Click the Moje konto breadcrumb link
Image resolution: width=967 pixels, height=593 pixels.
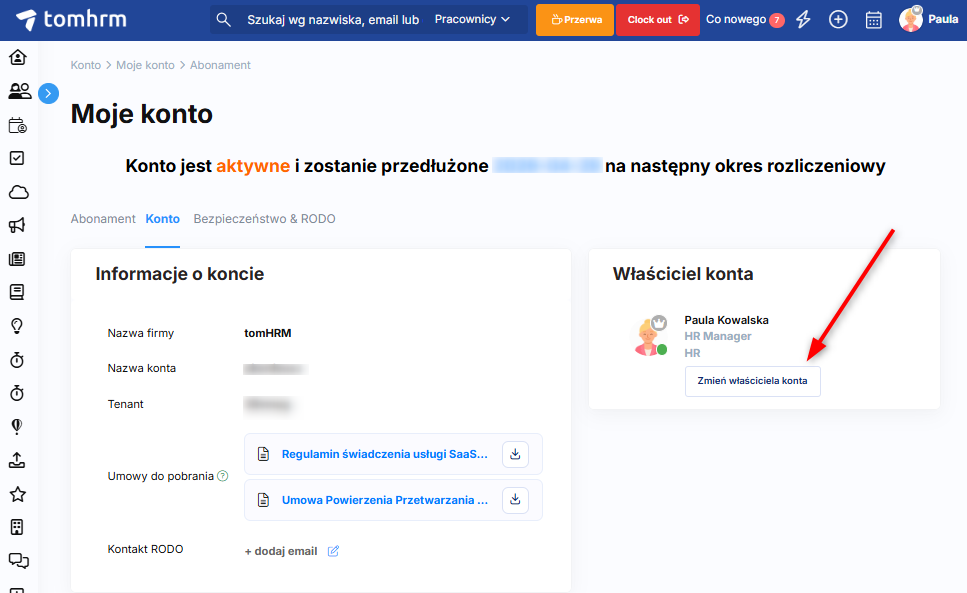click(145, 65)
